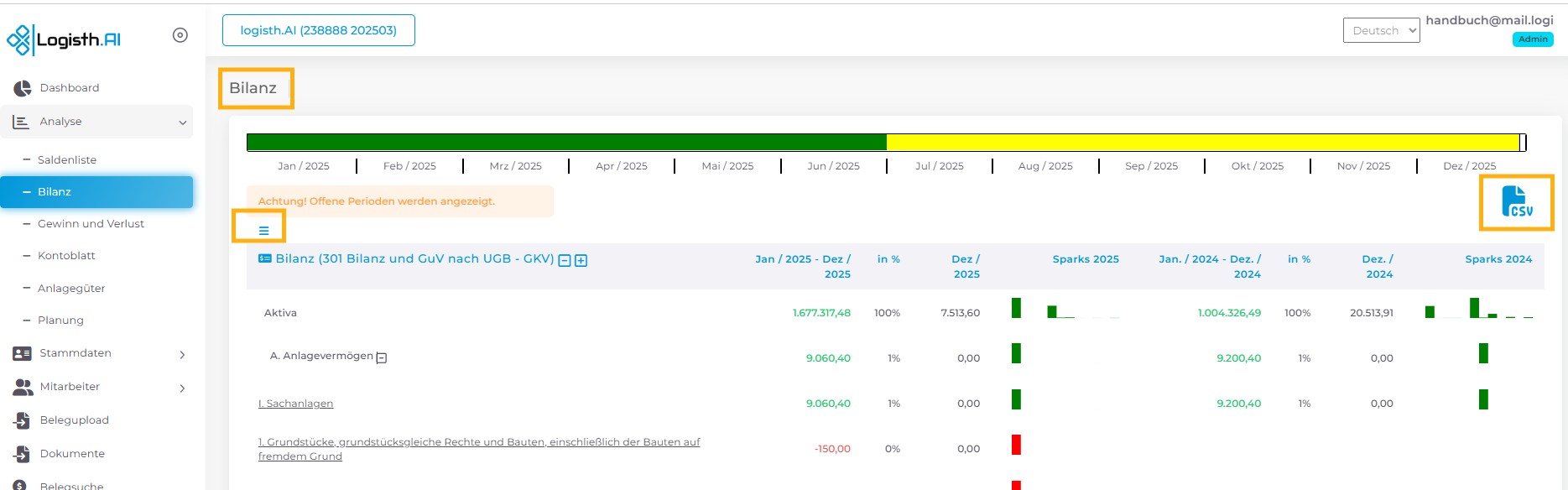Click the yellow segment of period bar
Screen dimensions: 1568x490
(x=1202, y=143)
